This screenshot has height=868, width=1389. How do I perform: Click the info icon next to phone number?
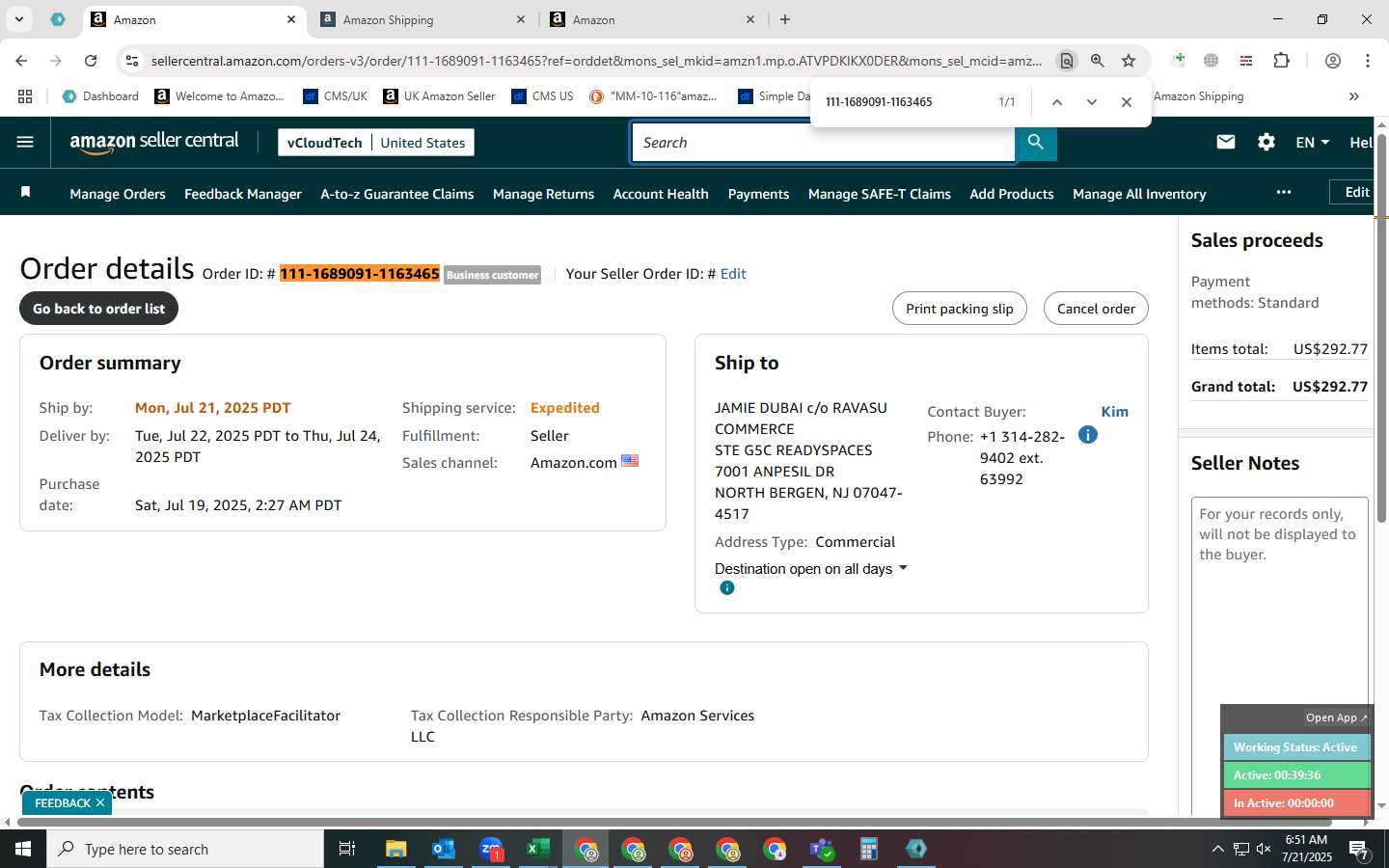pyautogui.click(x=1087, y=435)
